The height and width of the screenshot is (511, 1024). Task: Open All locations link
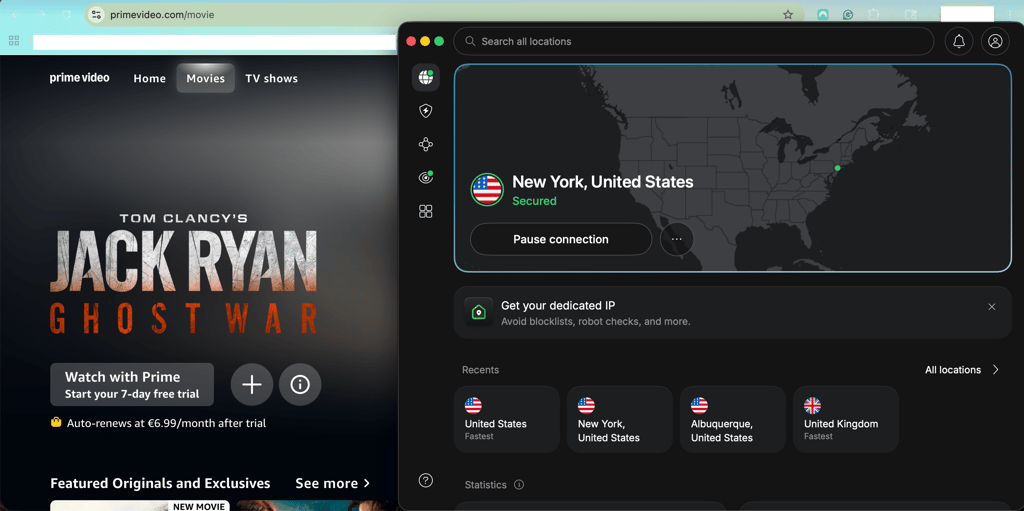point(953,370)
